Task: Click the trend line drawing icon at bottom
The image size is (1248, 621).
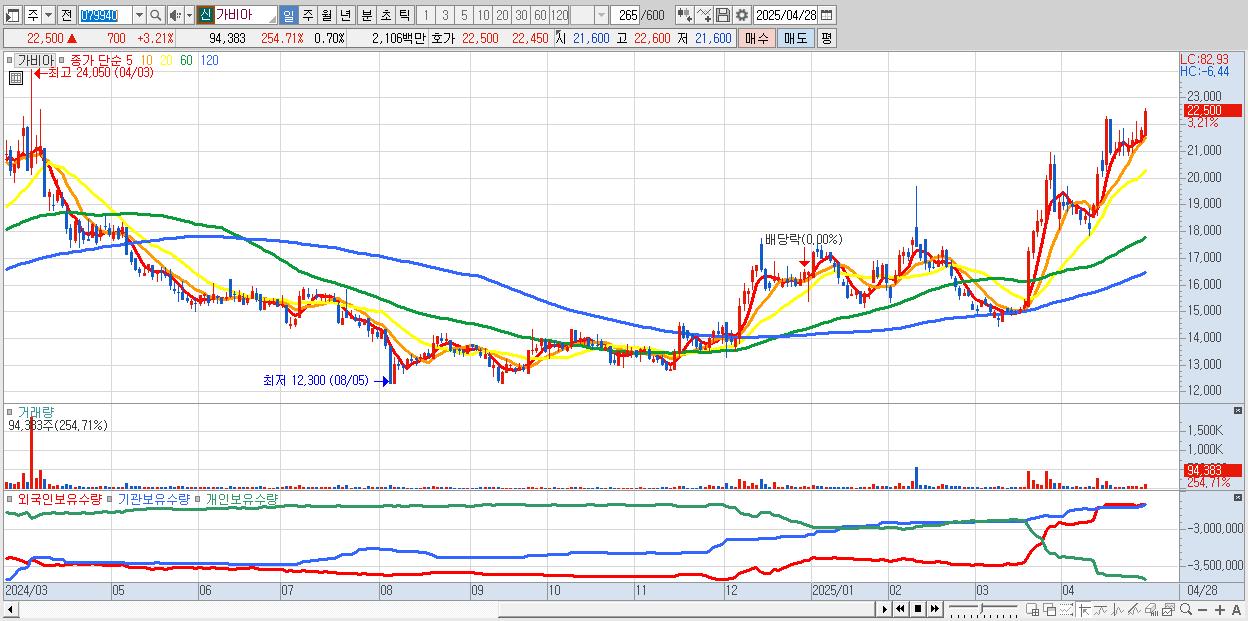Action: tap(1101, 609)
